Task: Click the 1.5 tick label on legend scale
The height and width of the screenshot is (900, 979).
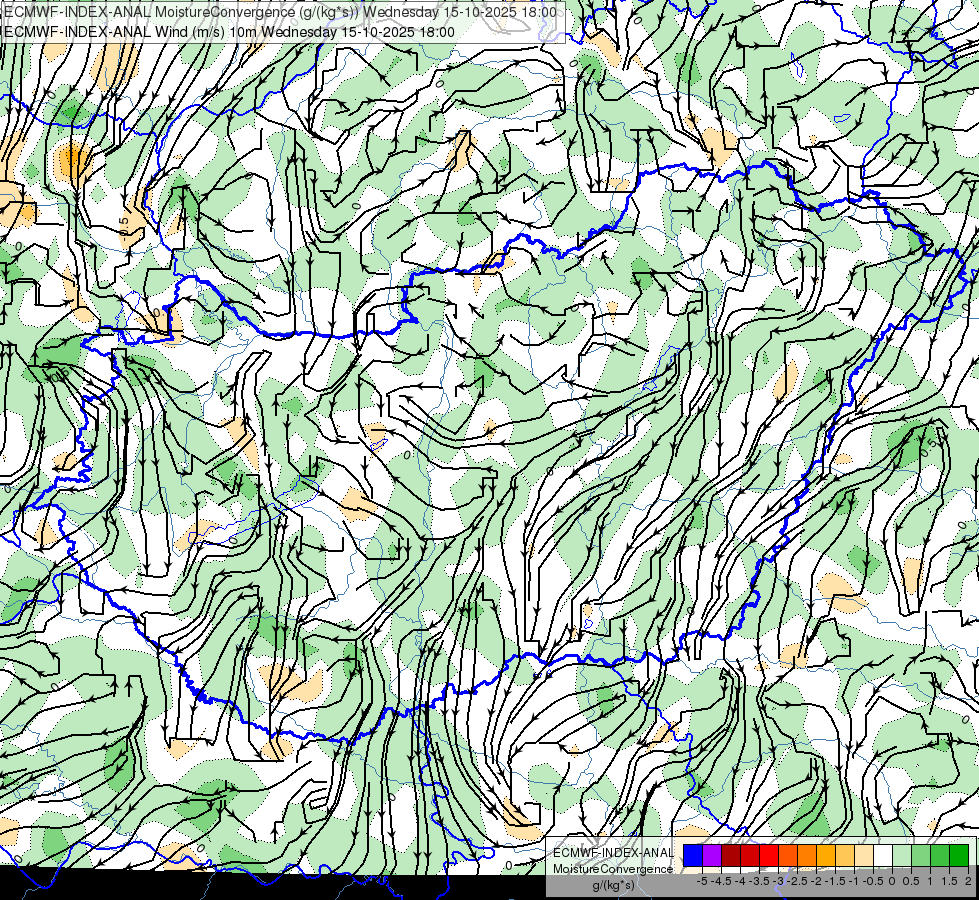Action: pyautogui.click(x=950, y=881)
